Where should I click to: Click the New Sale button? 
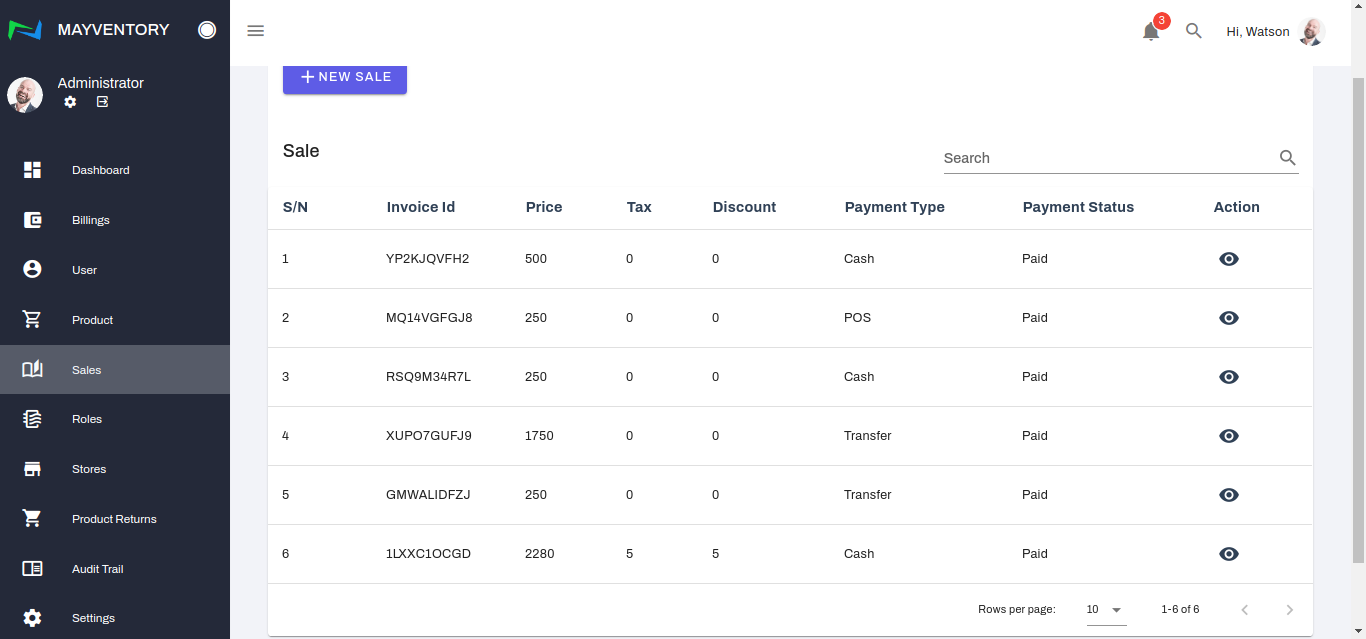tap(345, 77)
